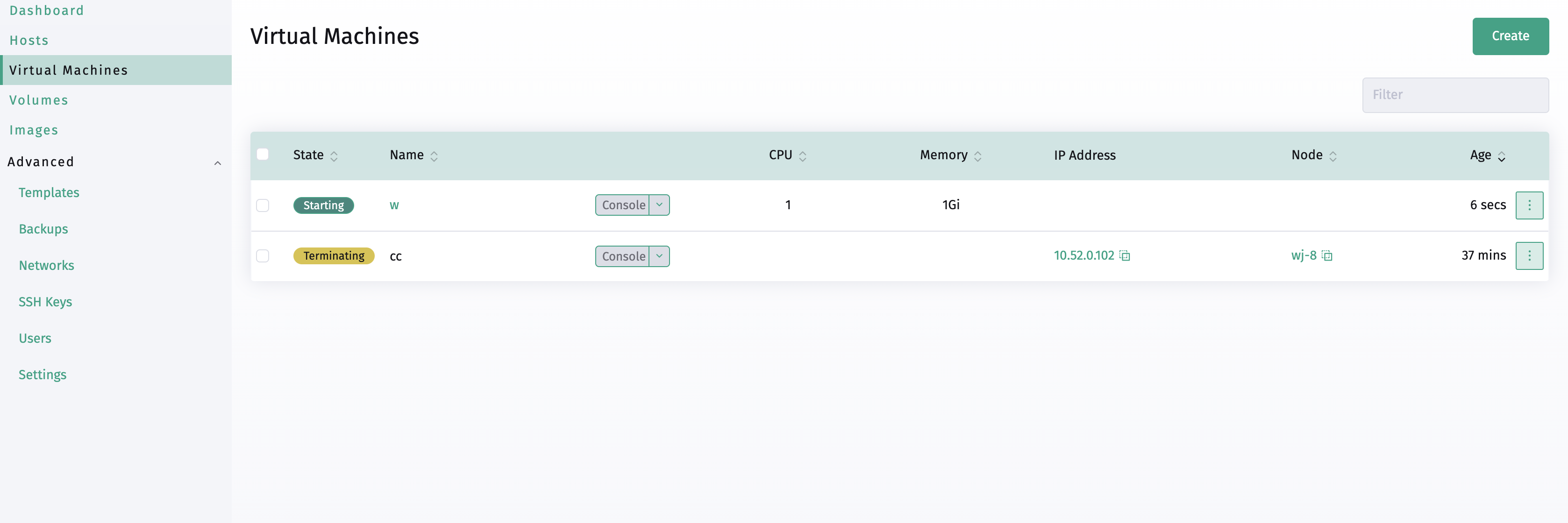Open VM cc by clicking its name

(x=396, y=255)
